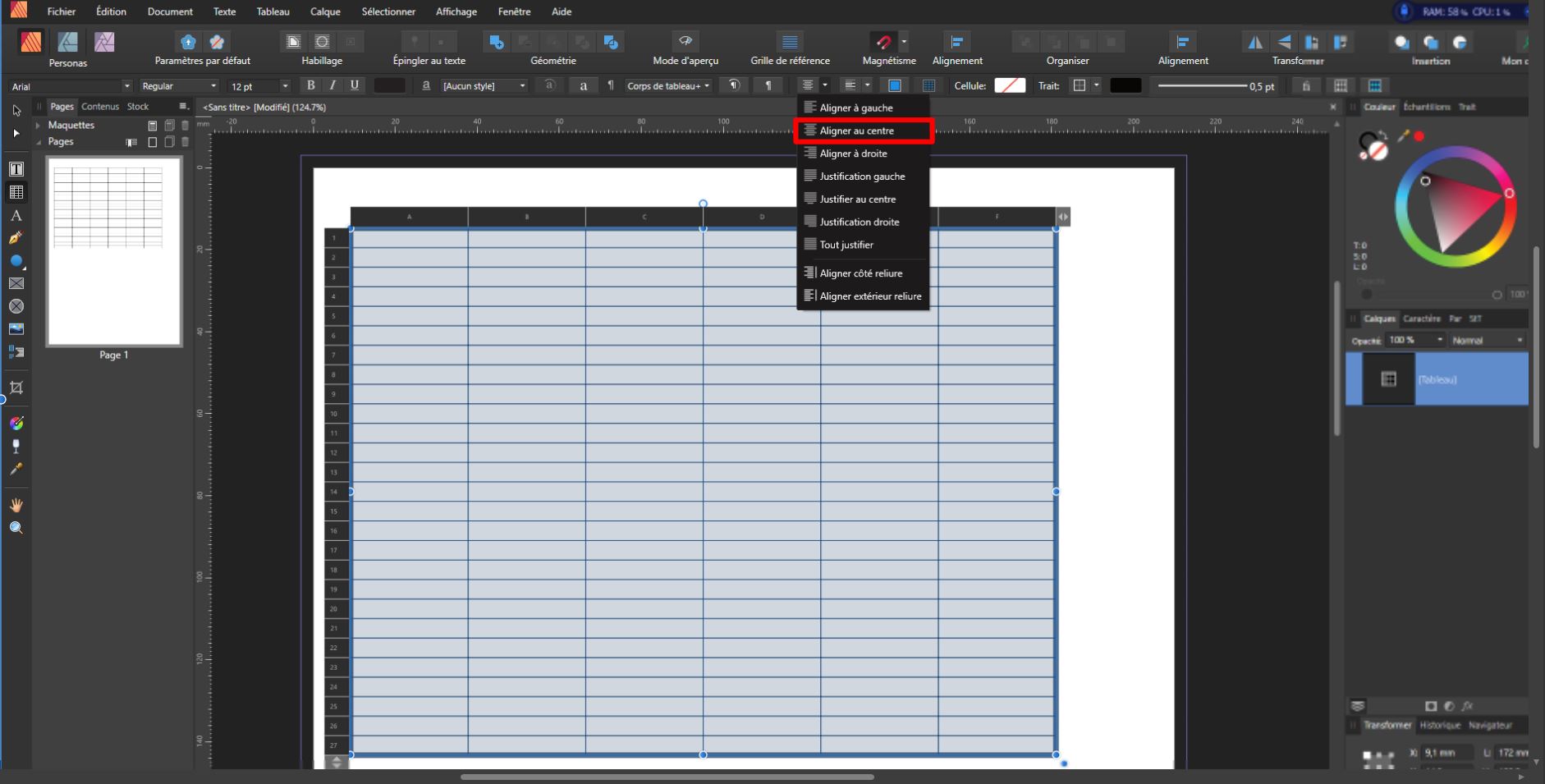Toggle the Magnétisme snapping magnet

point(883,42)
